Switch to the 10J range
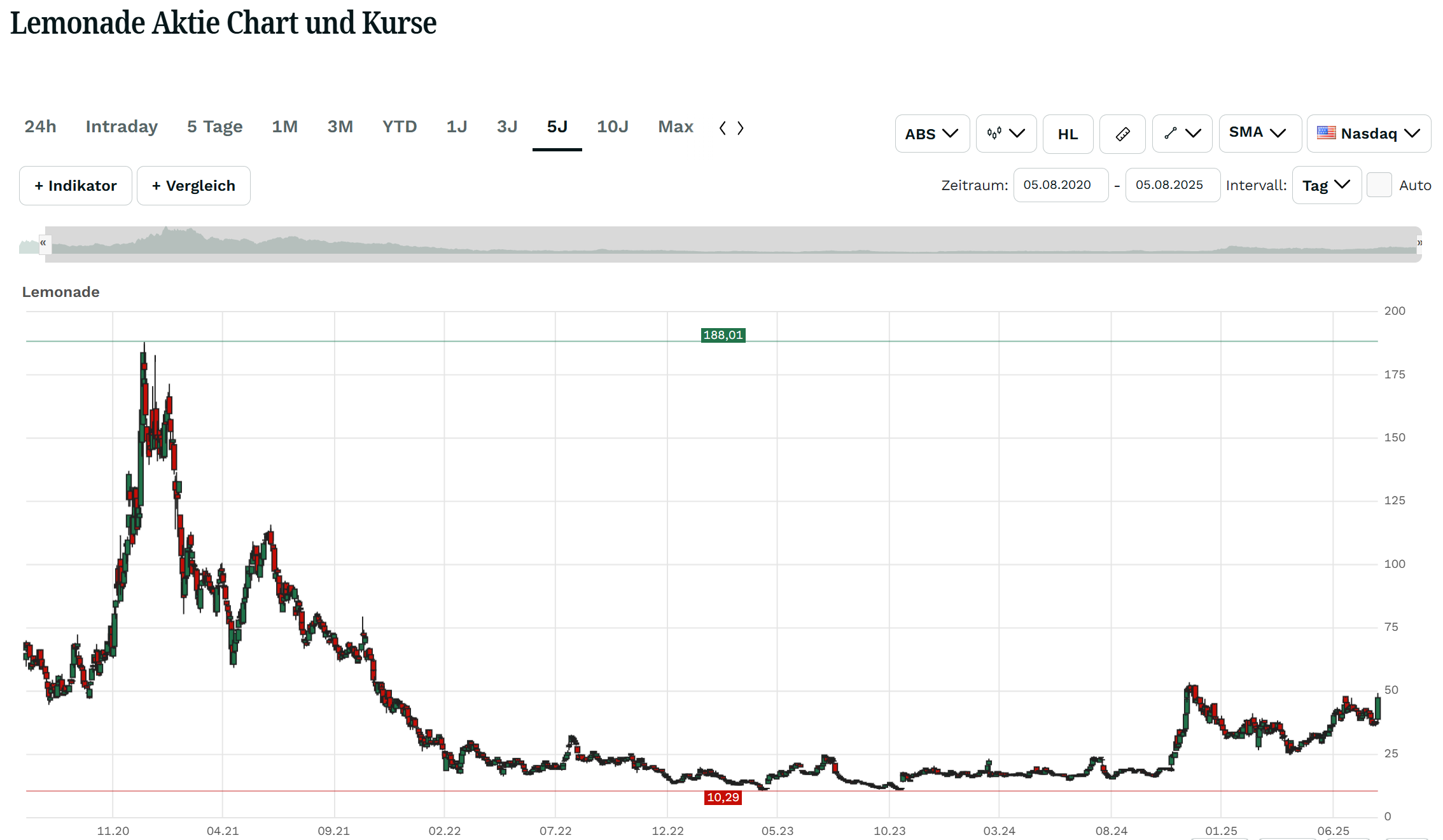 (613, 127)
